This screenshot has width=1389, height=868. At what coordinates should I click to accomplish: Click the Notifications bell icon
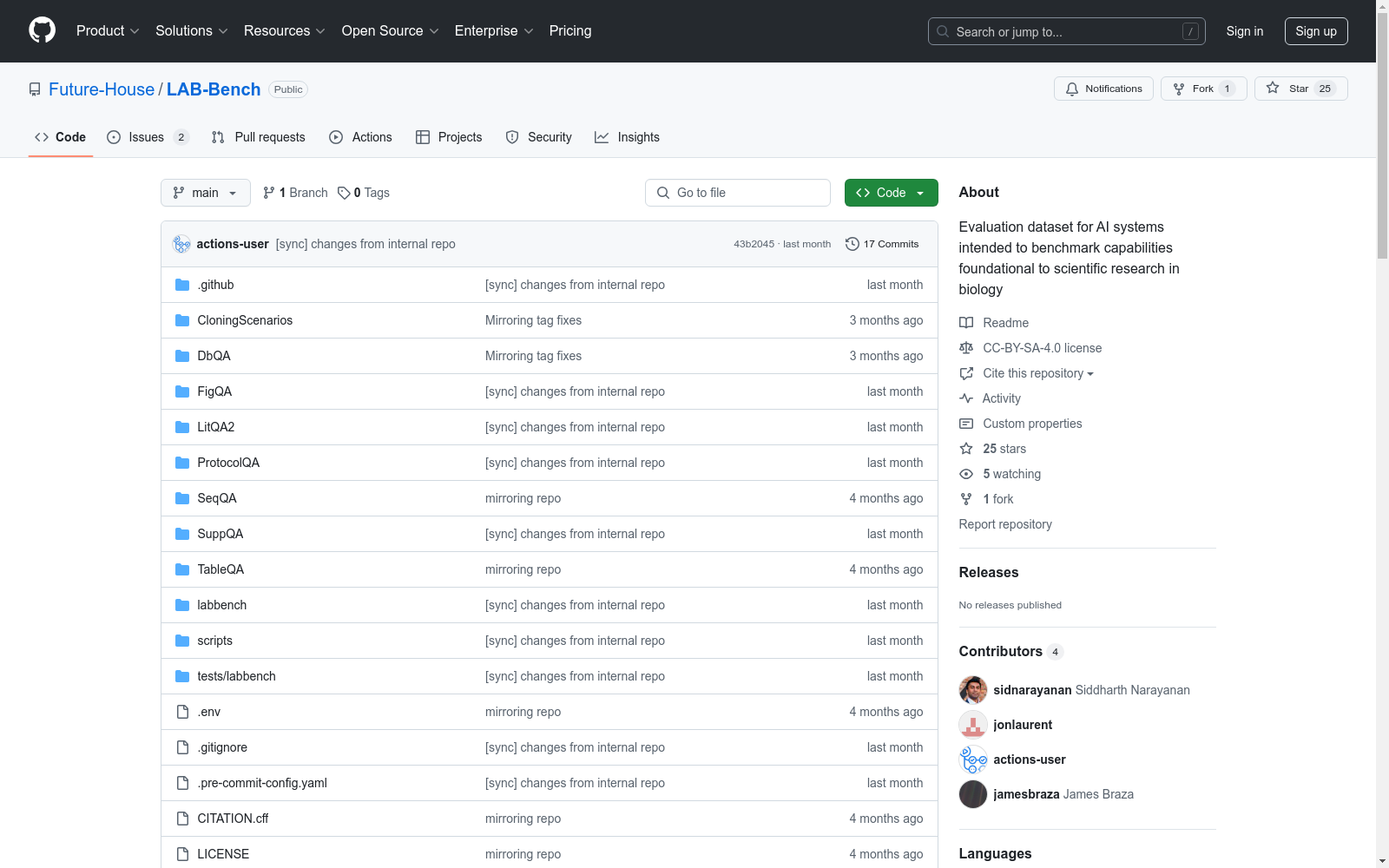1072,89
